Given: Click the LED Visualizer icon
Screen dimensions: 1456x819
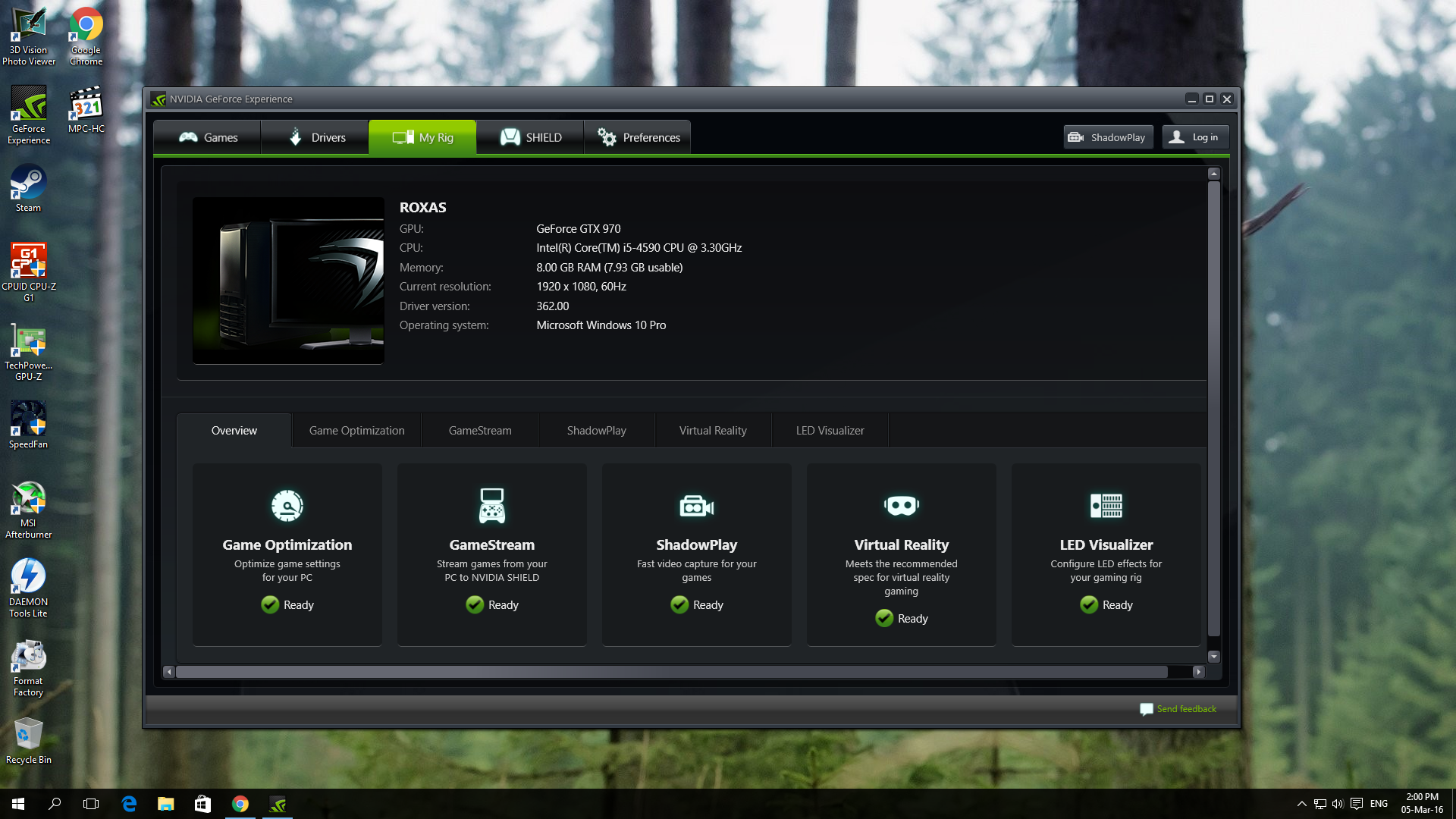Looking at the screenshot, I should click(1106, 506).
